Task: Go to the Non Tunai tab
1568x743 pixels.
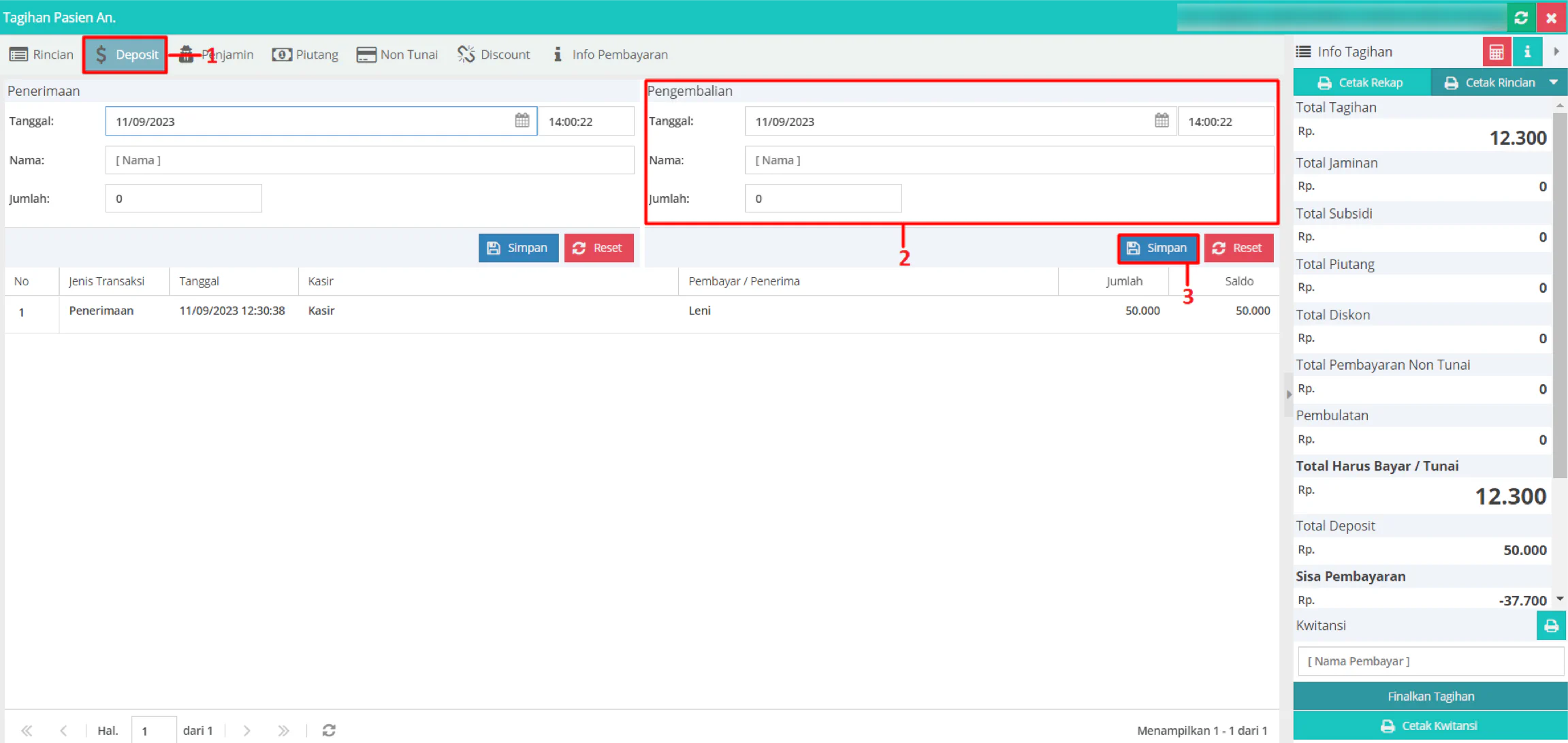Action: (398, 54)
